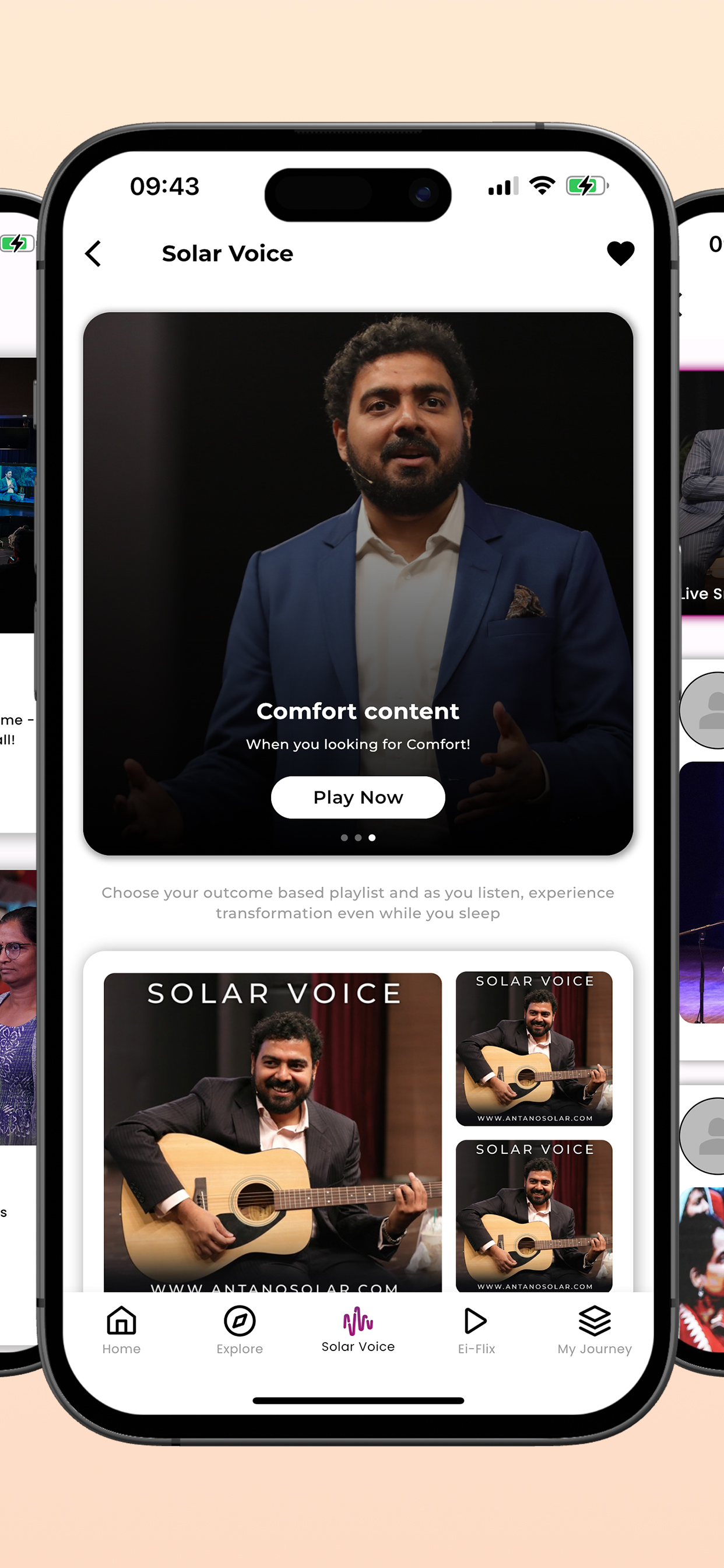Tap the Solar Voice tab label
This screenshot has width=724, height=1568.
pos(358,1346)
